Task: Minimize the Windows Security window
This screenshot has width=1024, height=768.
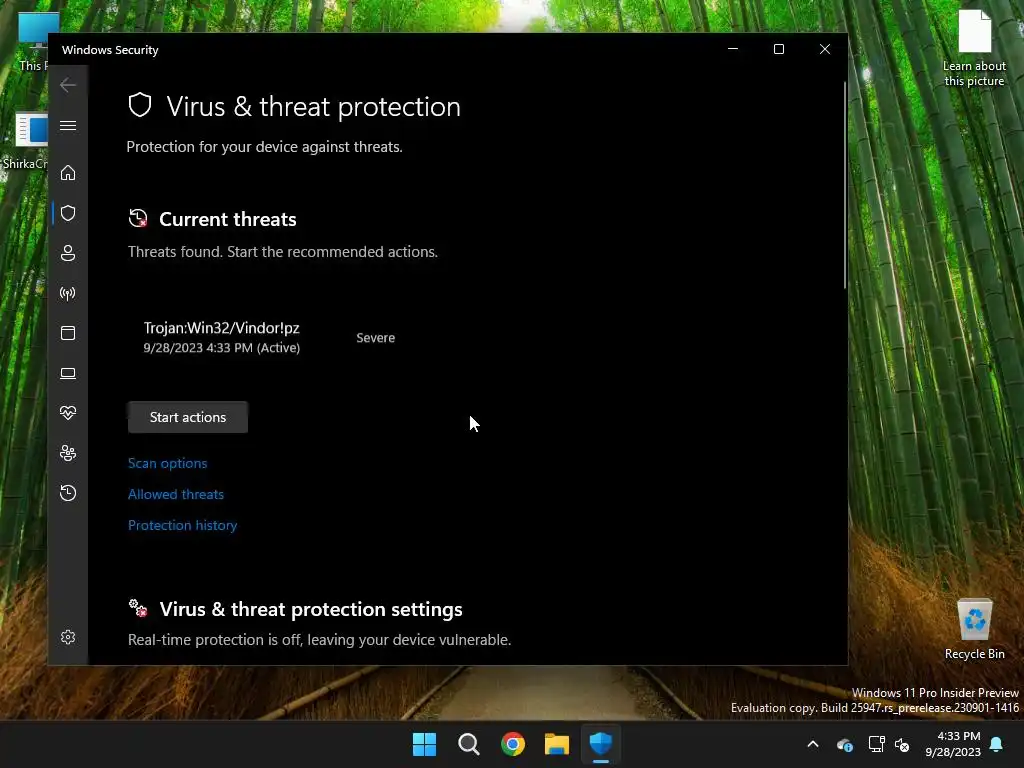Action: [x=733, y=50]
